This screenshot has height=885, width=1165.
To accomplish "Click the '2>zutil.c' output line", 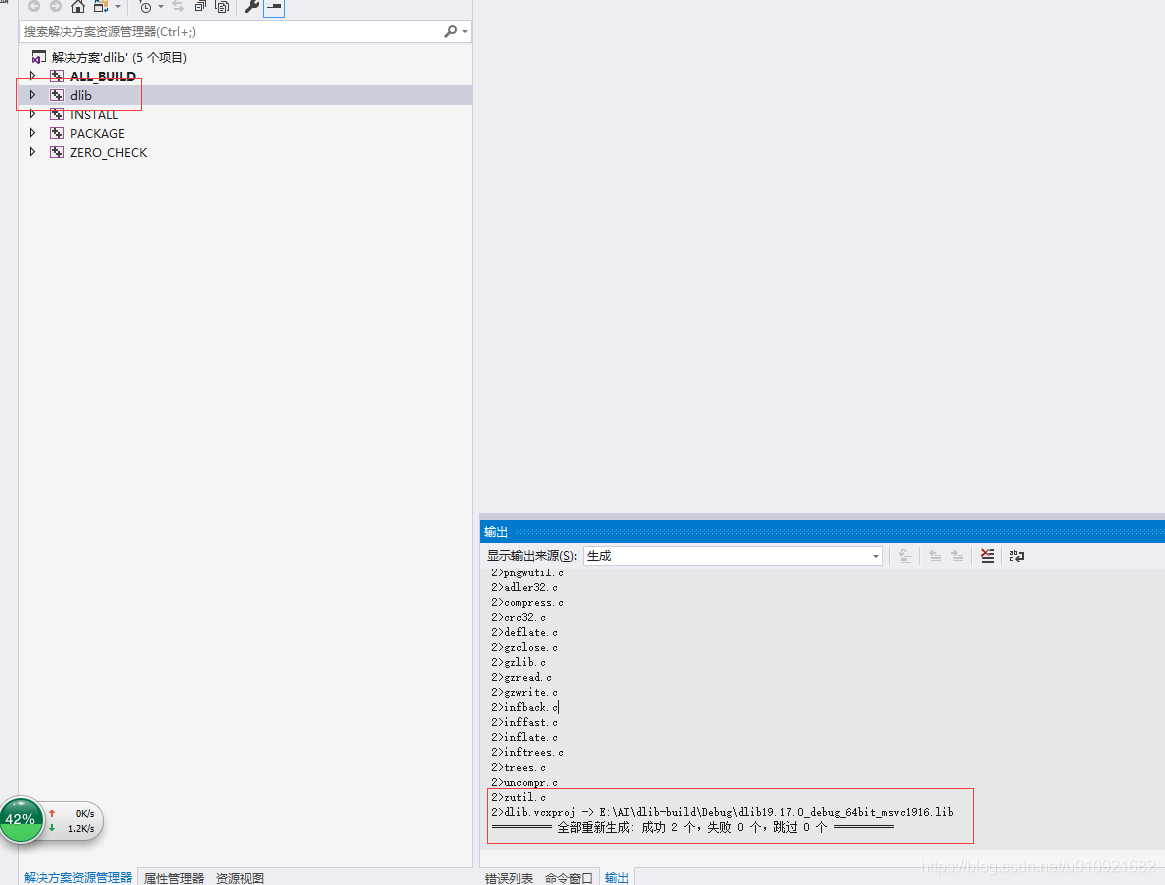I will [x=519, y=797].
